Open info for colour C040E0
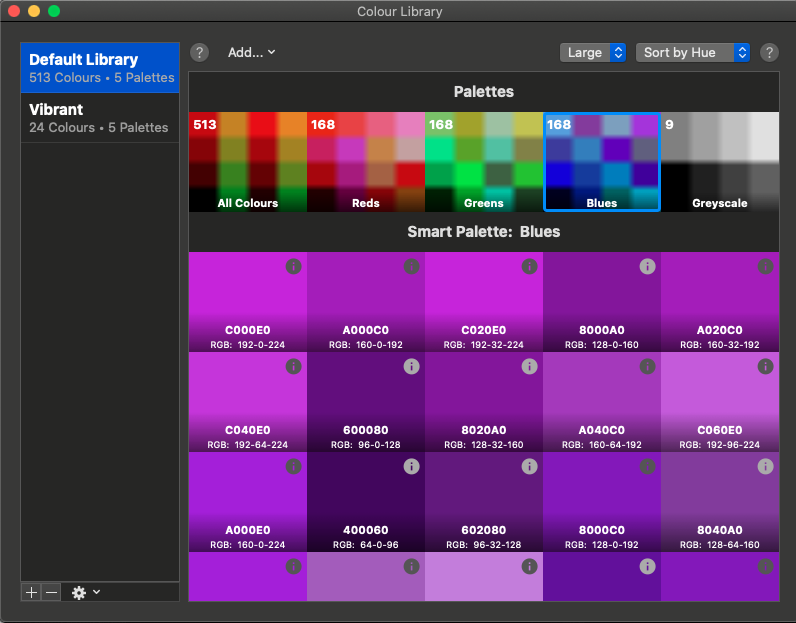This screenshot has width=796, height=623. [293, 366]
